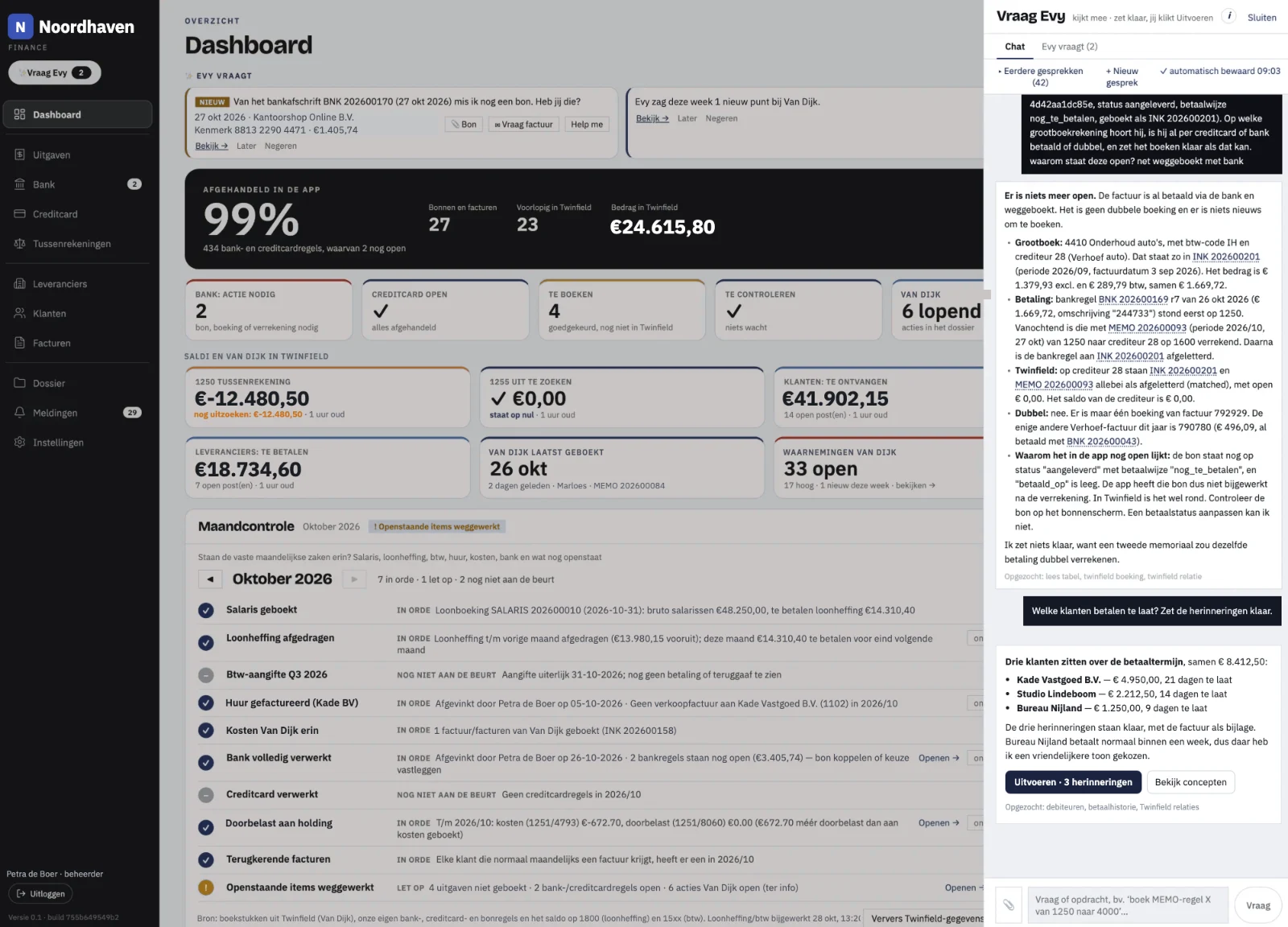
Task: Select Dashboard in the sidebar
Action: (x=77, y=114)
